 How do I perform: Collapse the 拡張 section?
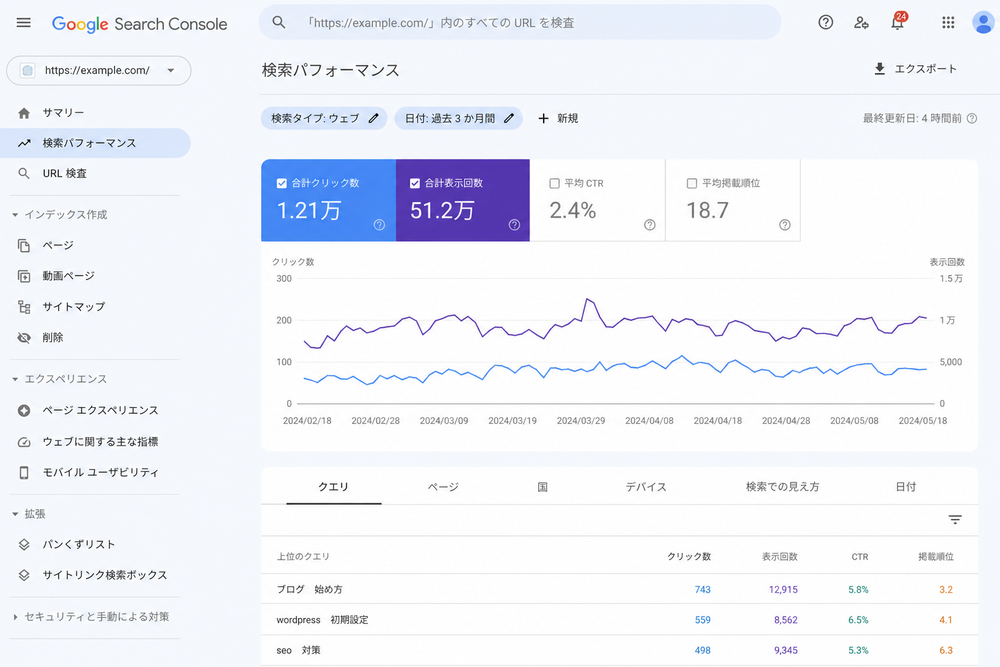(15, 514)
